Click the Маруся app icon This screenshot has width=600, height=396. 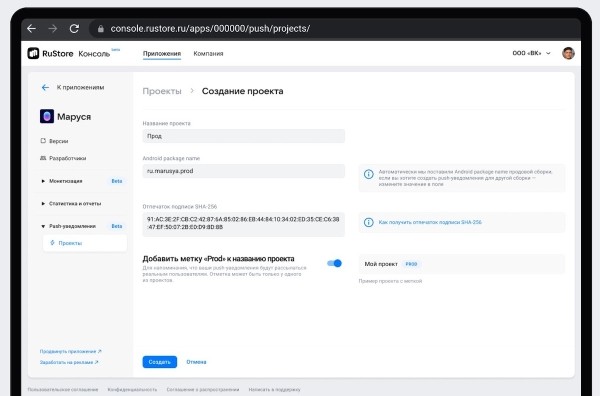click(x=47, y=116)
